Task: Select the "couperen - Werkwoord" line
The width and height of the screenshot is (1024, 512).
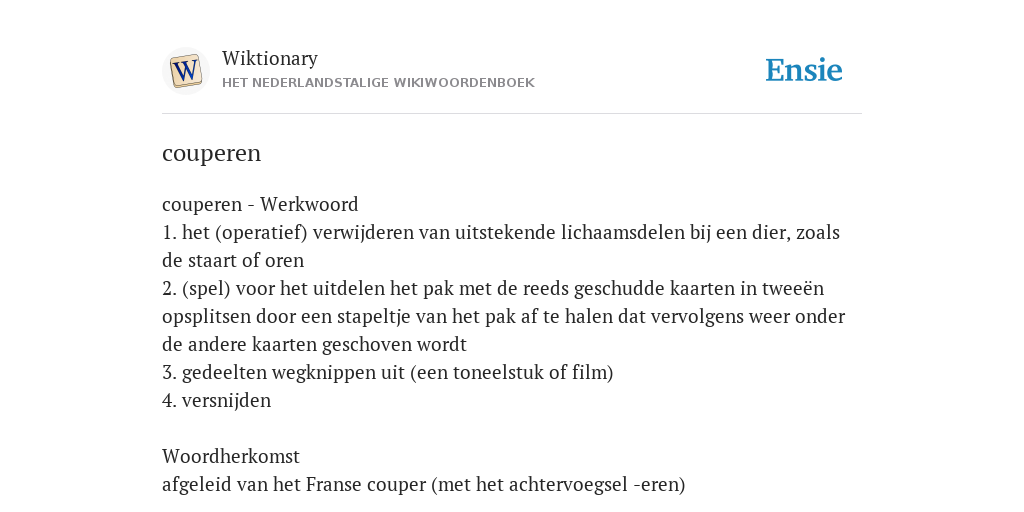Action: click(260, 204)
